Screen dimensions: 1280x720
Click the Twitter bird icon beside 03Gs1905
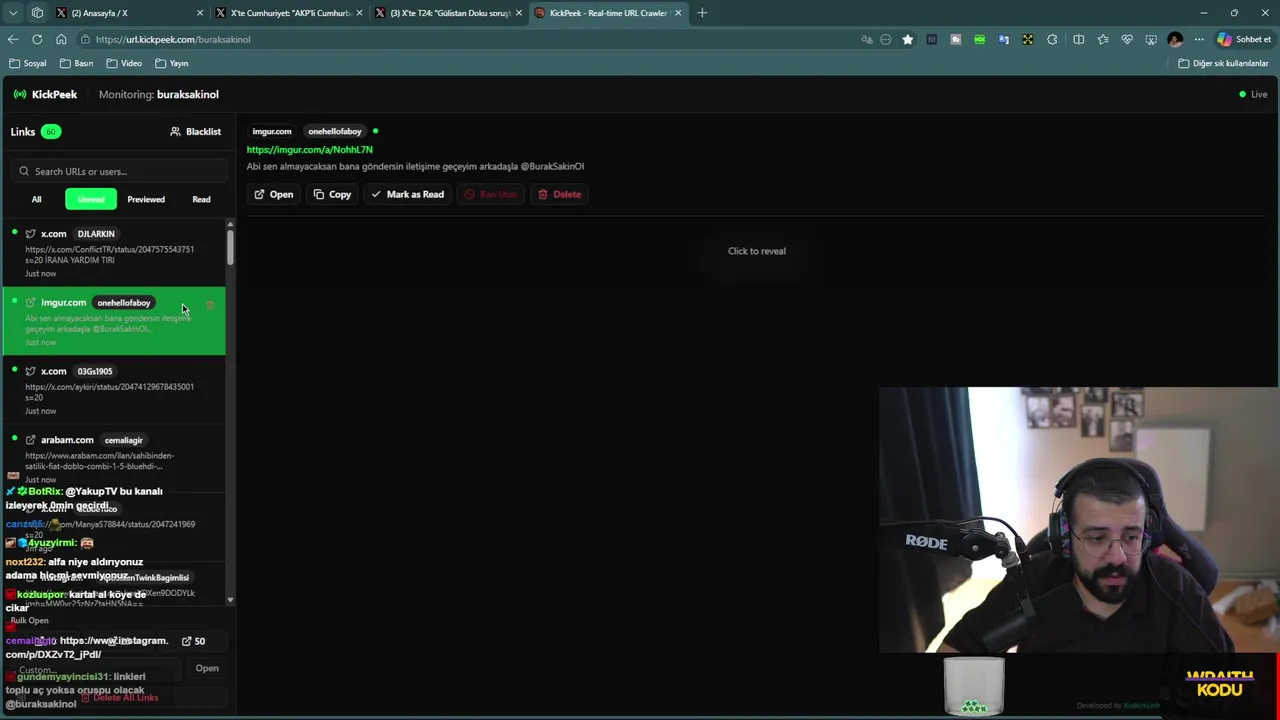(x=30, y=371)
